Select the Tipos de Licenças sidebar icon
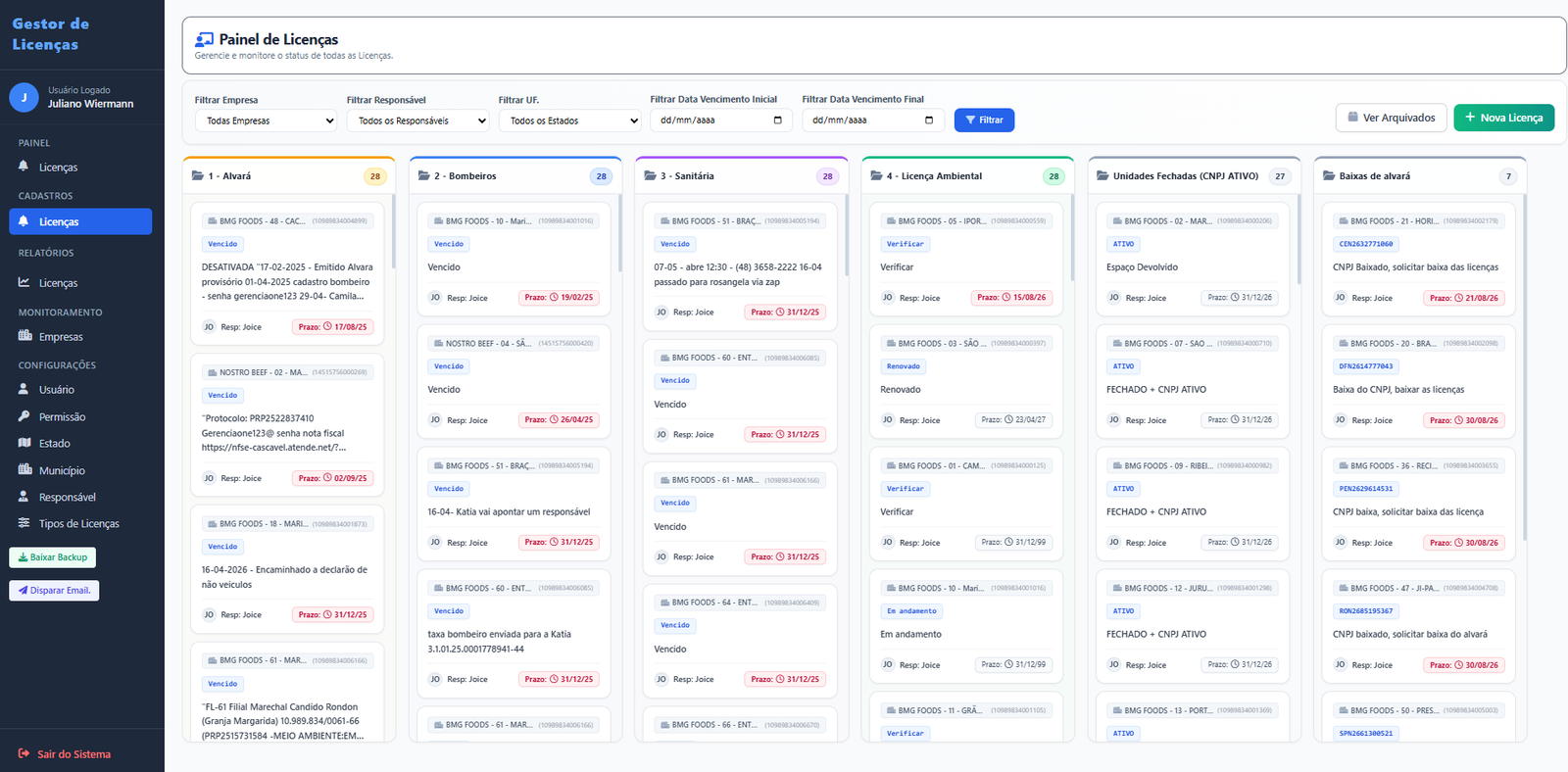This screenshot has height=772, width=1568. (x=24, y=523)
